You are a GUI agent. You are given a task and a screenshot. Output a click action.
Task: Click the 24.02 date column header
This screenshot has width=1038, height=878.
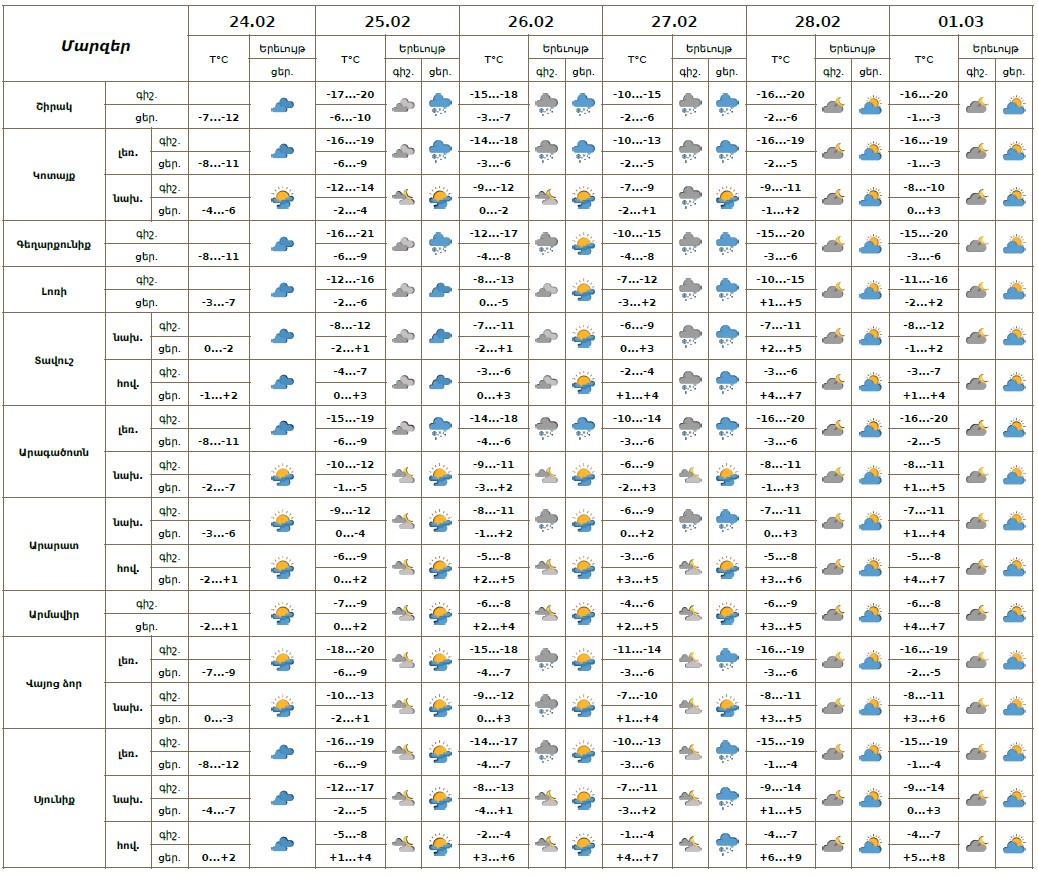[251, 21]
